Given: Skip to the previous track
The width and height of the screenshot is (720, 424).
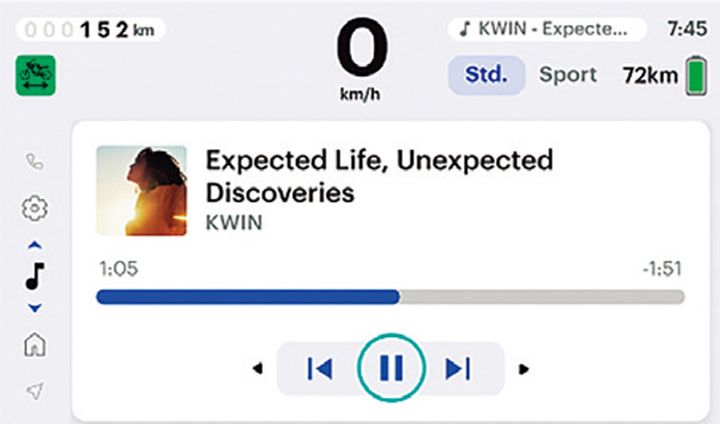Looking at the screenshot, I should (320, 369).
